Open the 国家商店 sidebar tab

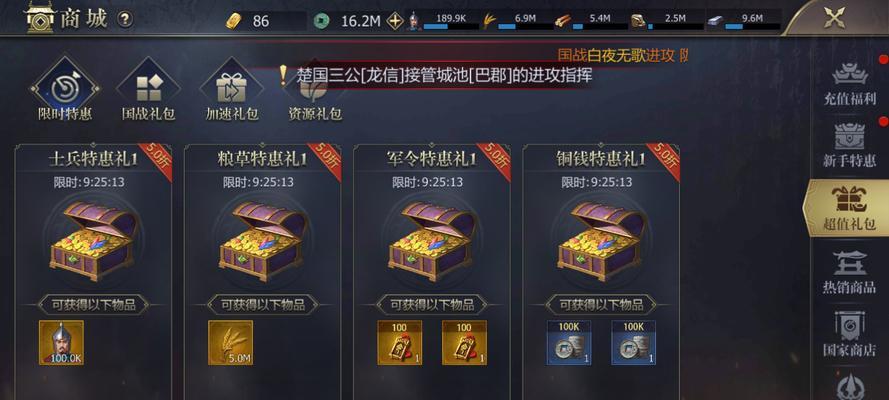coord(849,334)
